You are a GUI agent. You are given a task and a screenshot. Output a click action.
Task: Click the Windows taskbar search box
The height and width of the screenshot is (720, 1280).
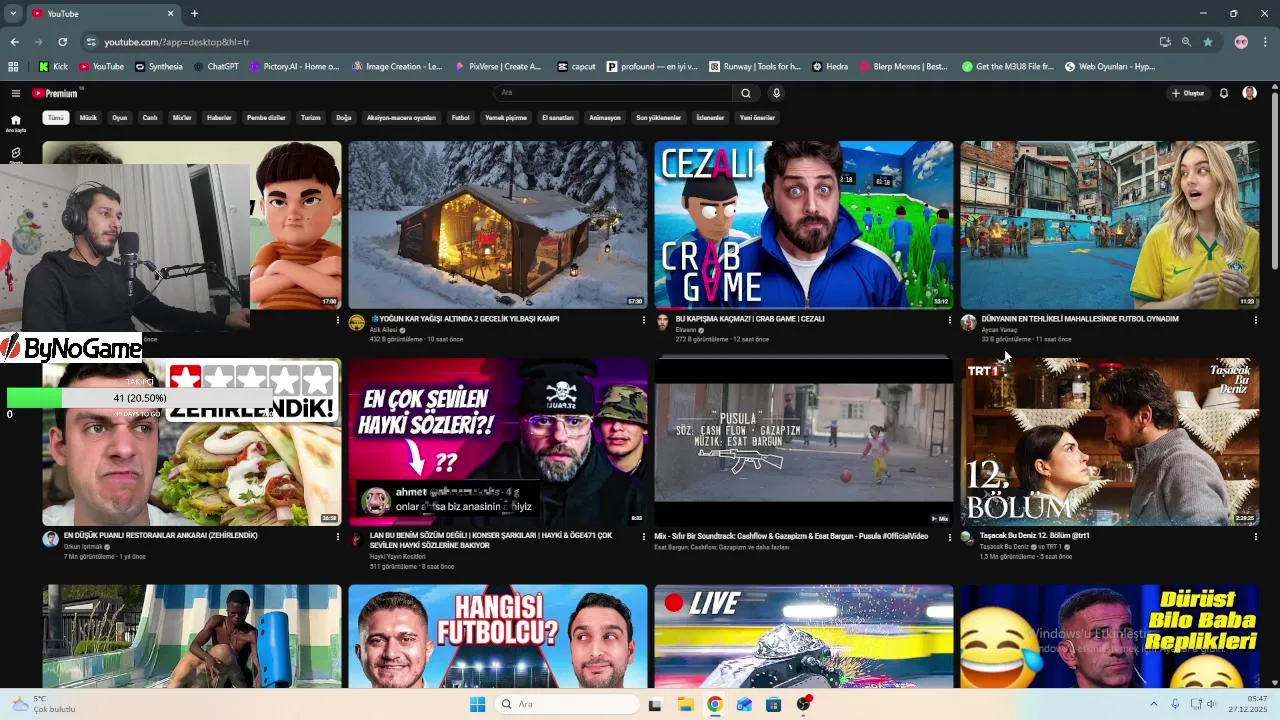pos(567,704)
